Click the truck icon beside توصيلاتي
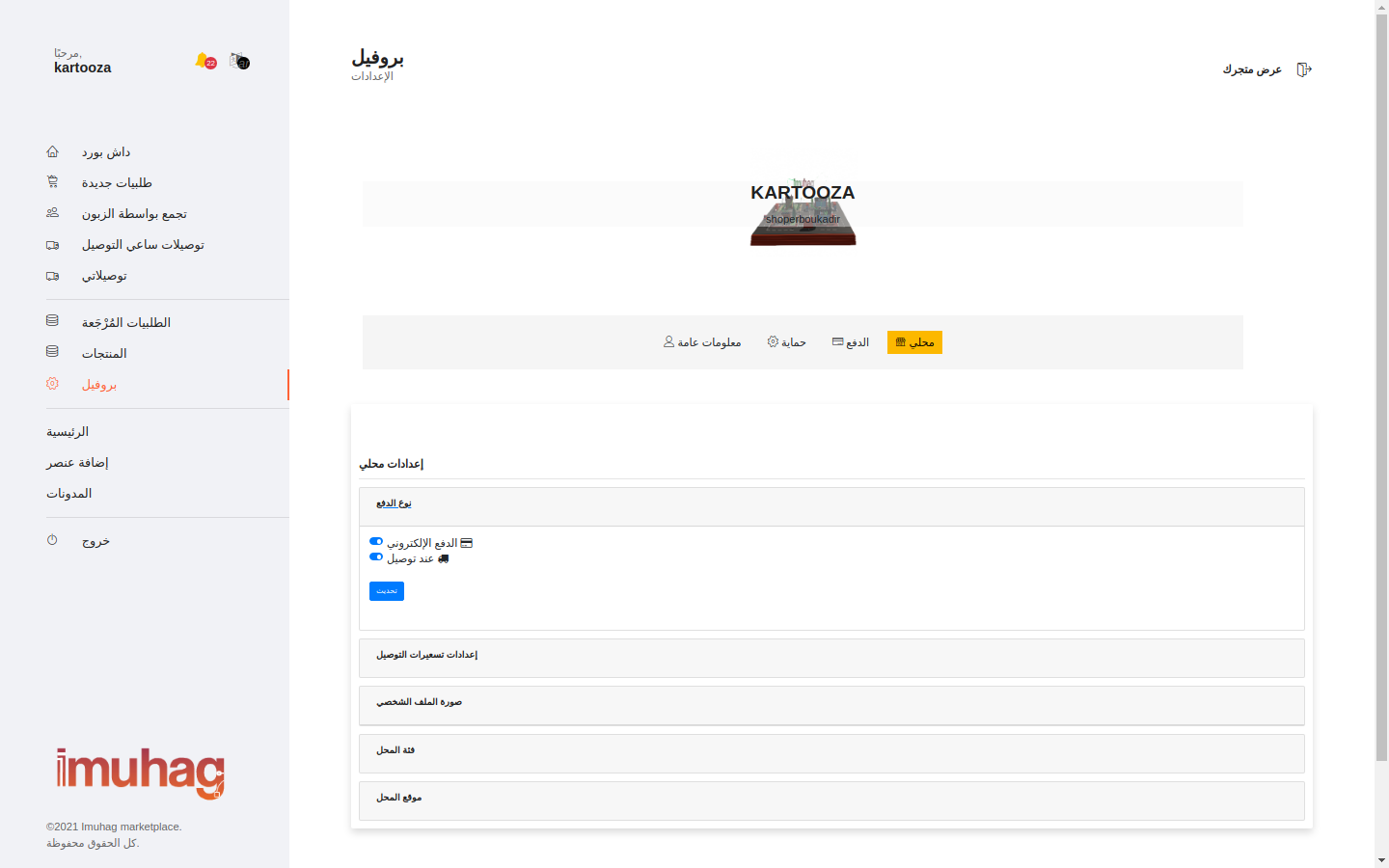The height and width of the screenshot is (868, 1389). (52, 276)
